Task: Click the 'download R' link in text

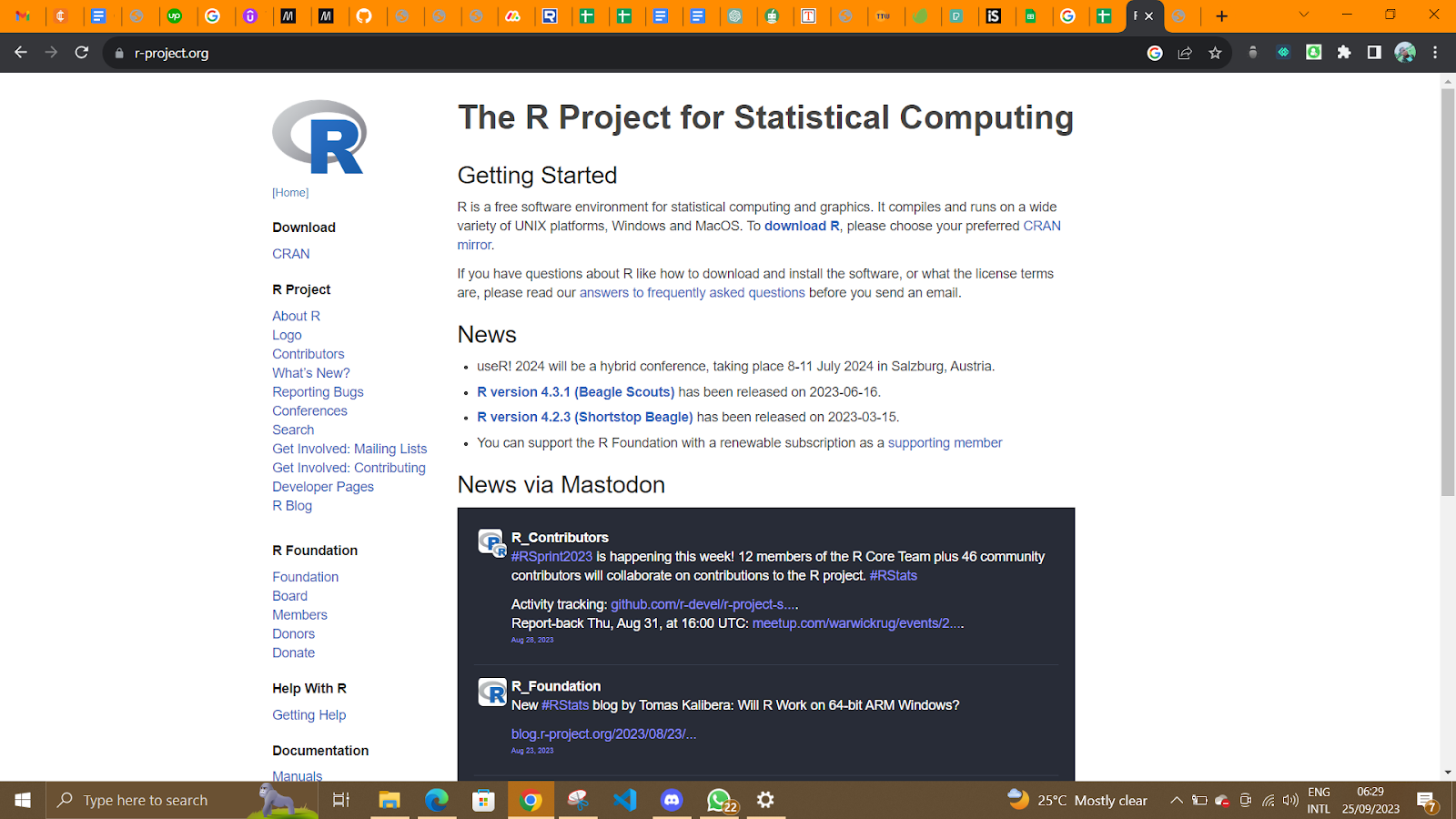Action: tap(802, 227)
